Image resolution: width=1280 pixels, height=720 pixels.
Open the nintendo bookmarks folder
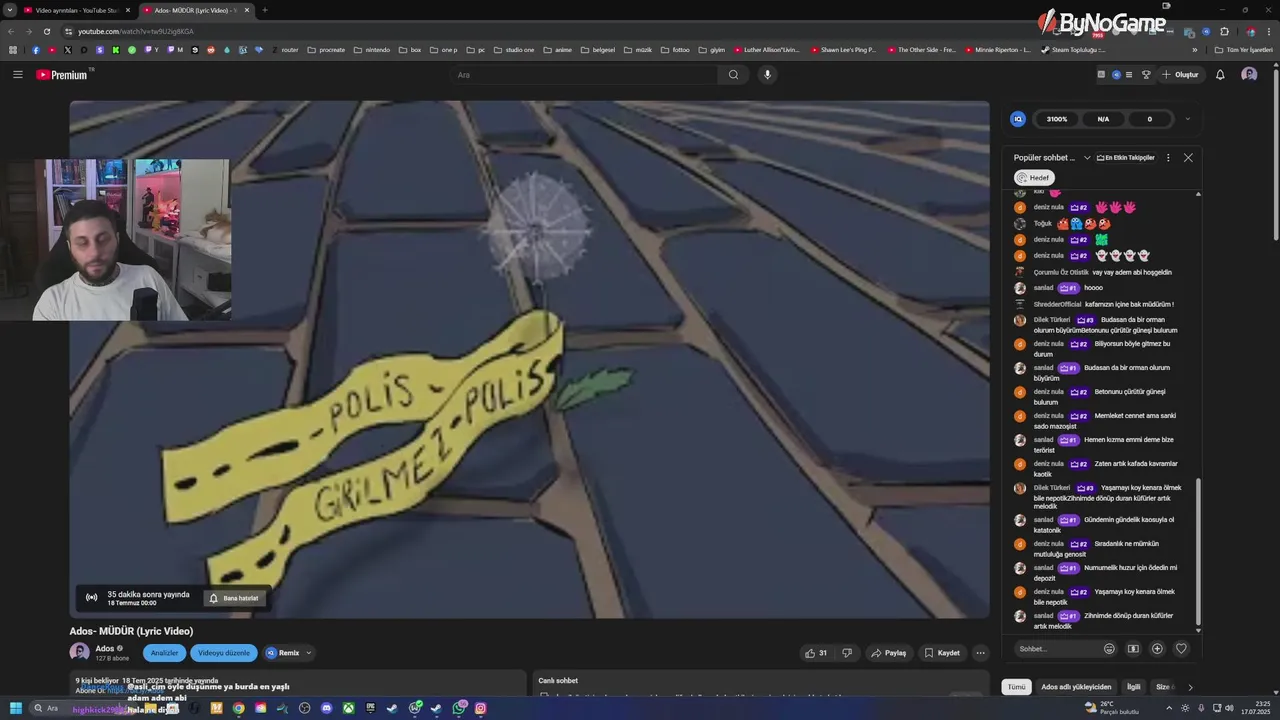coord(371,49)
